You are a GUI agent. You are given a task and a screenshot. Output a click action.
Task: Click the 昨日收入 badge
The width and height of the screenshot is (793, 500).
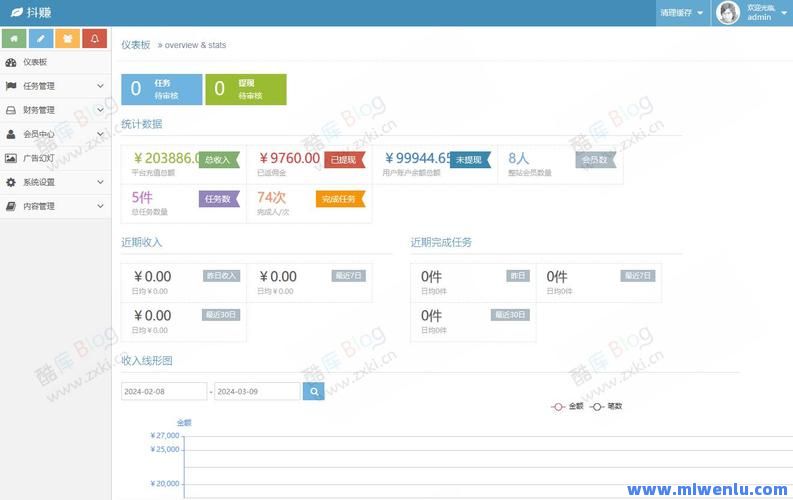222,276
